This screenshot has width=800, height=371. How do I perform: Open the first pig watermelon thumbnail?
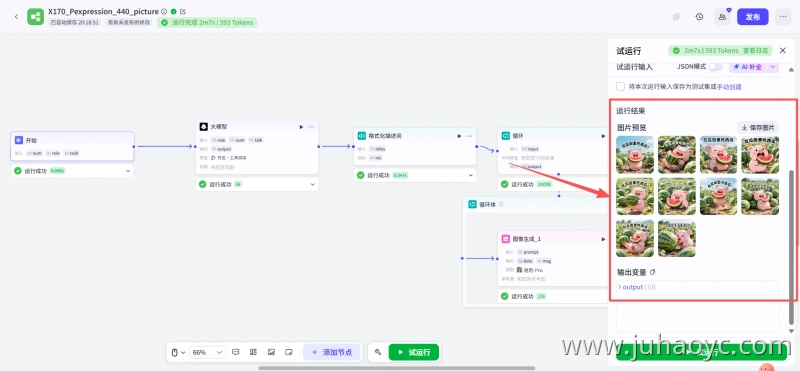[635, 155]
